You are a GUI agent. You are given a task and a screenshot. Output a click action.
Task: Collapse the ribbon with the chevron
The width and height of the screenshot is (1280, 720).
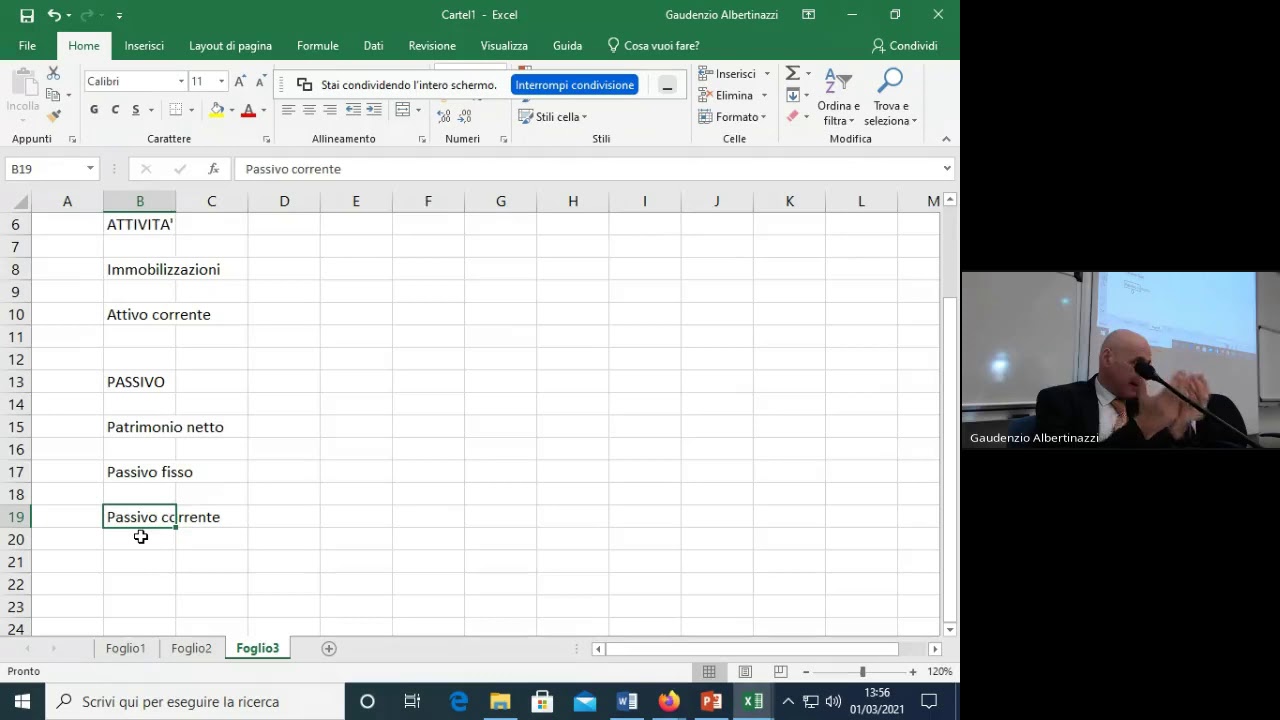(946, 139)
